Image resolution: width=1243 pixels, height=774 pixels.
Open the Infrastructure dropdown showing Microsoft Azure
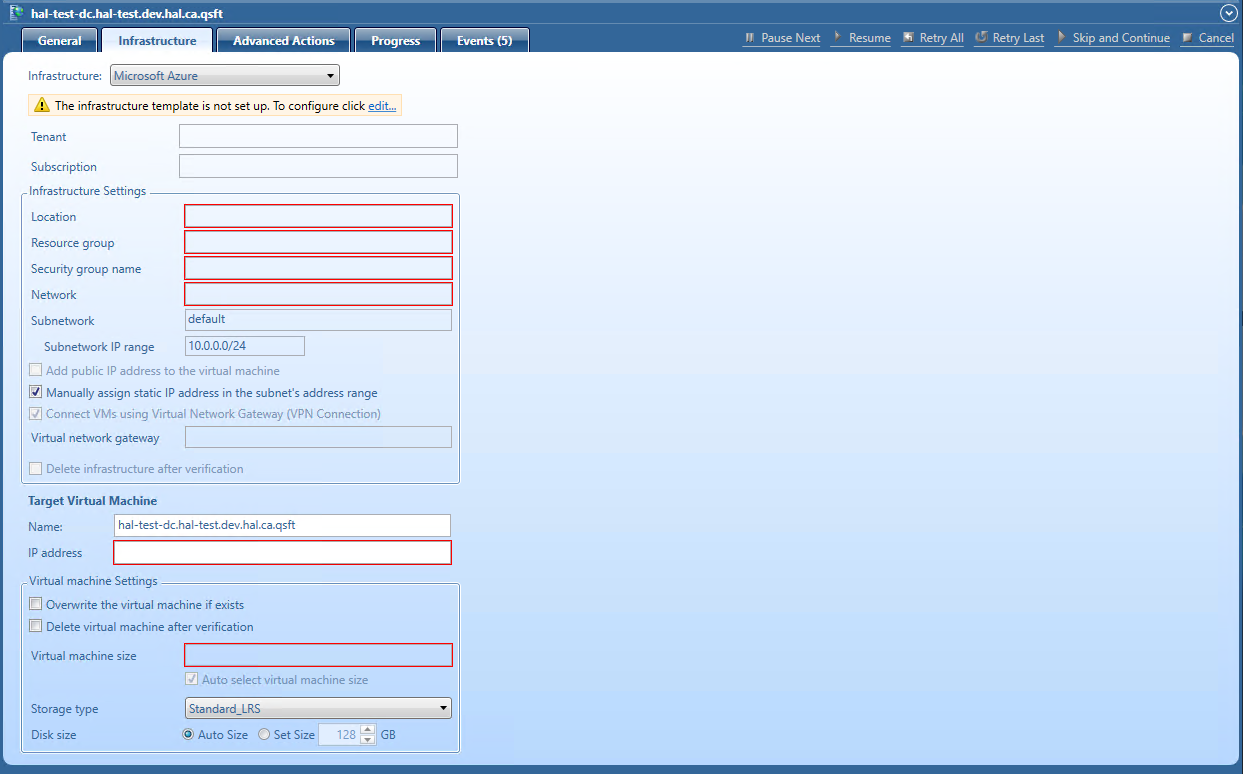coord(331,75)
